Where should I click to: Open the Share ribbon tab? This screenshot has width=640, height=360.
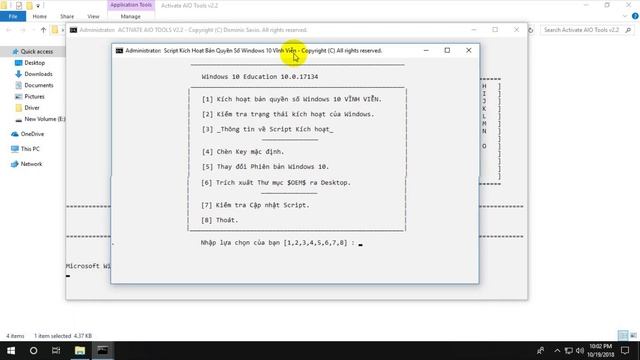click(x=67, y=16)
